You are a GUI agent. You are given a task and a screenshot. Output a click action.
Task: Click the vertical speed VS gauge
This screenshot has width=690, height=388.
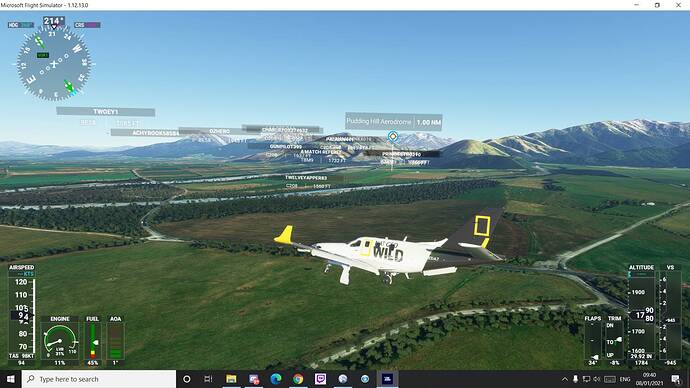(x=670, y=315)
